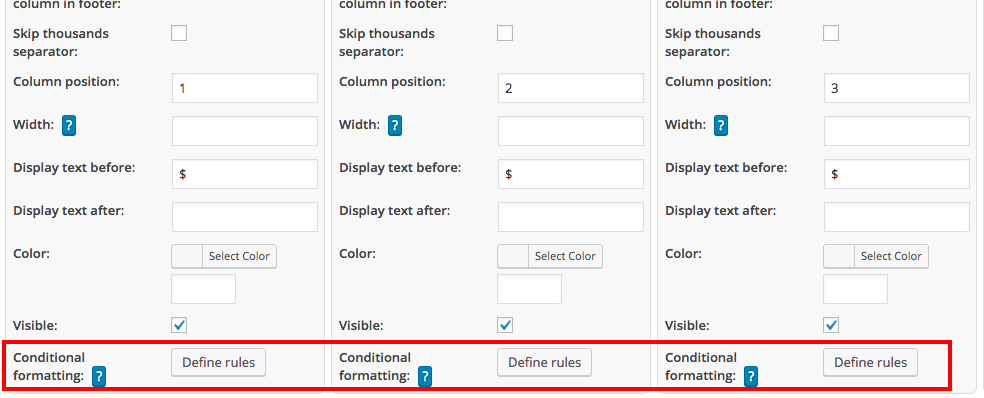This screenshot has width=984, height=398.
Task: Uncheck Visible checkbox in third column
Action: pyautogui.click(x=831, y=325)
